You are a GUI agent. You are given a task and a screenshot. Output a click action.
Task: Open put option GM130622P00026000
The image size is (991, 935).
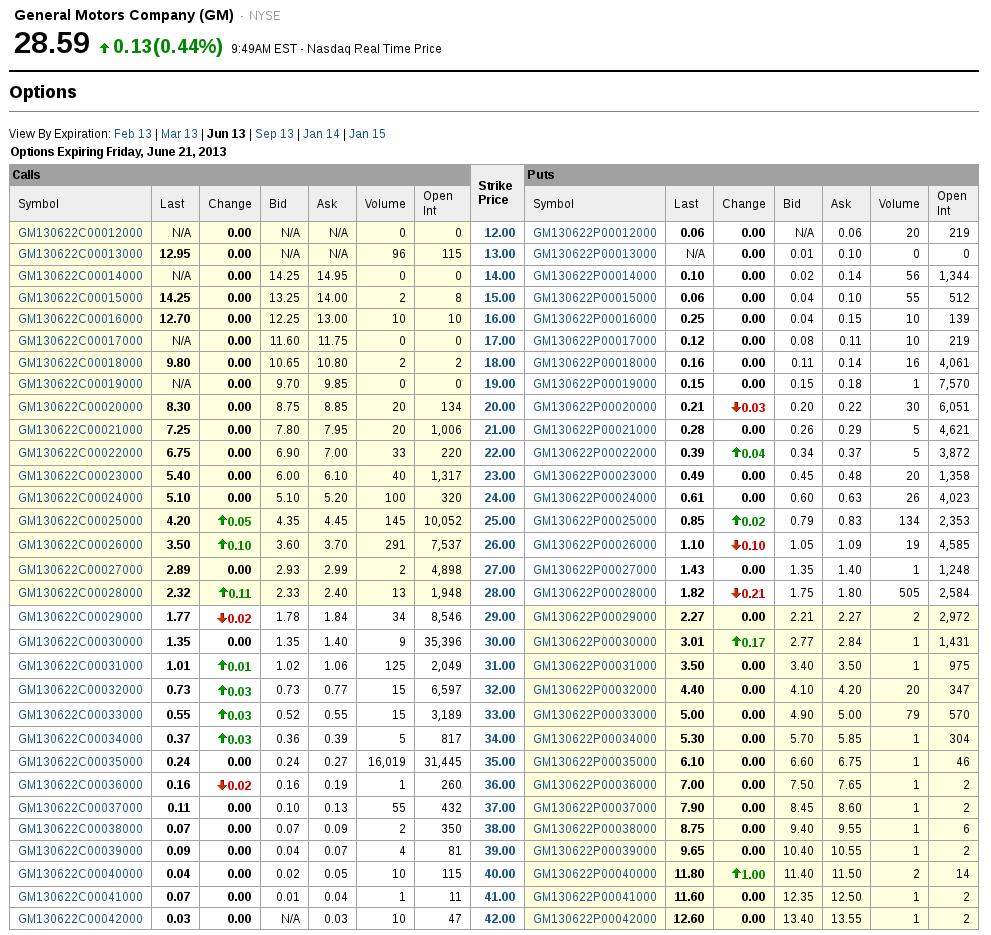click(x=595, y=545)
